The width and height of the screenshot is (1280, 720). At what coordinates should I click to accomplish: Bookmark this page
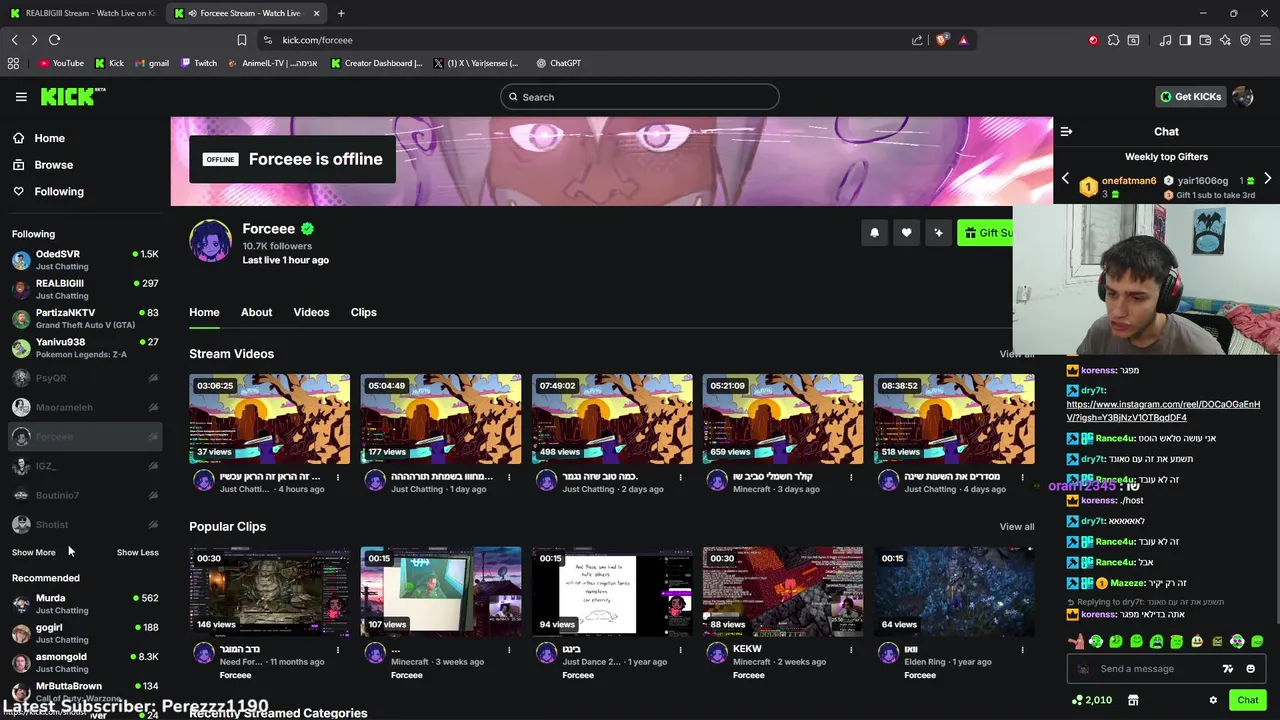(241, 40)
